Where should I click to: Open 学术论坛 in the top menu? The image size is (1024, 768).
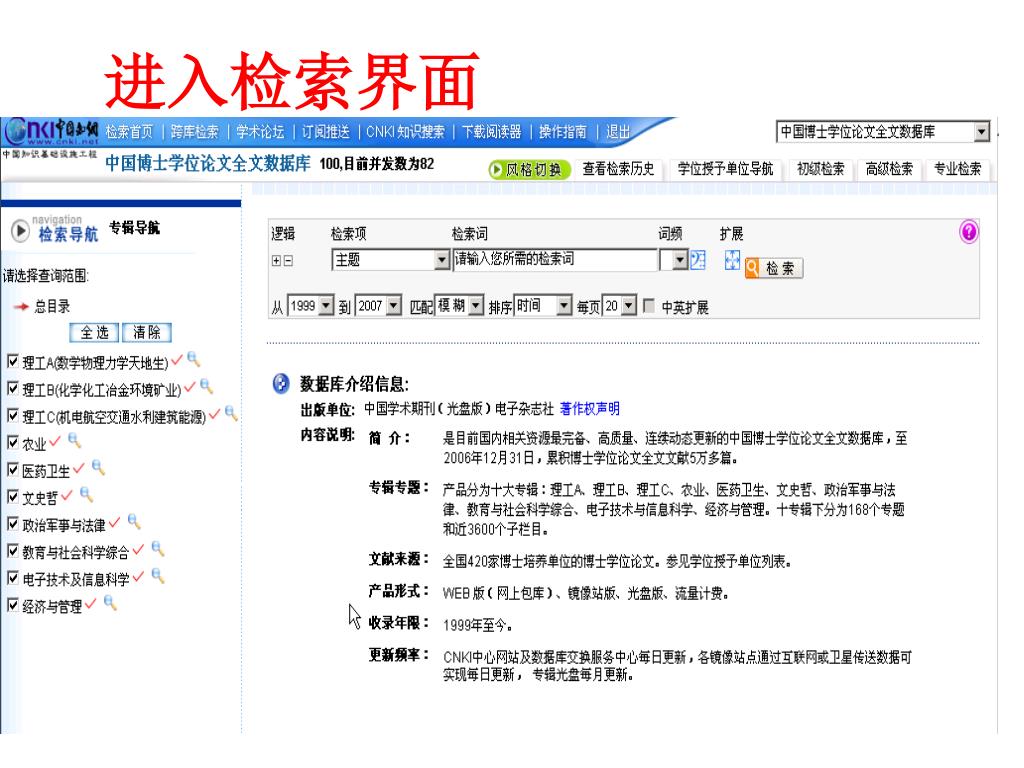pyautogui.click(x=260, y=132)
